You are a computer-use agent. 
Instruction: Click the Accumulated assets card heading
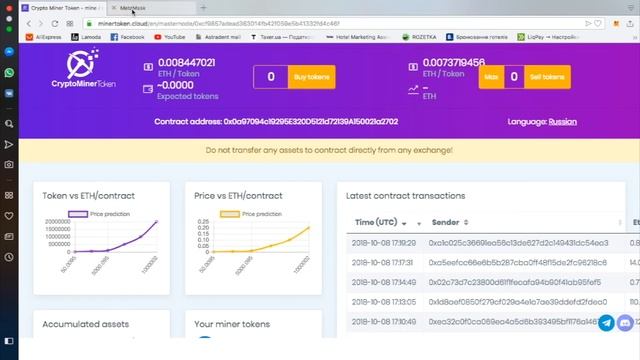point(86,324)
